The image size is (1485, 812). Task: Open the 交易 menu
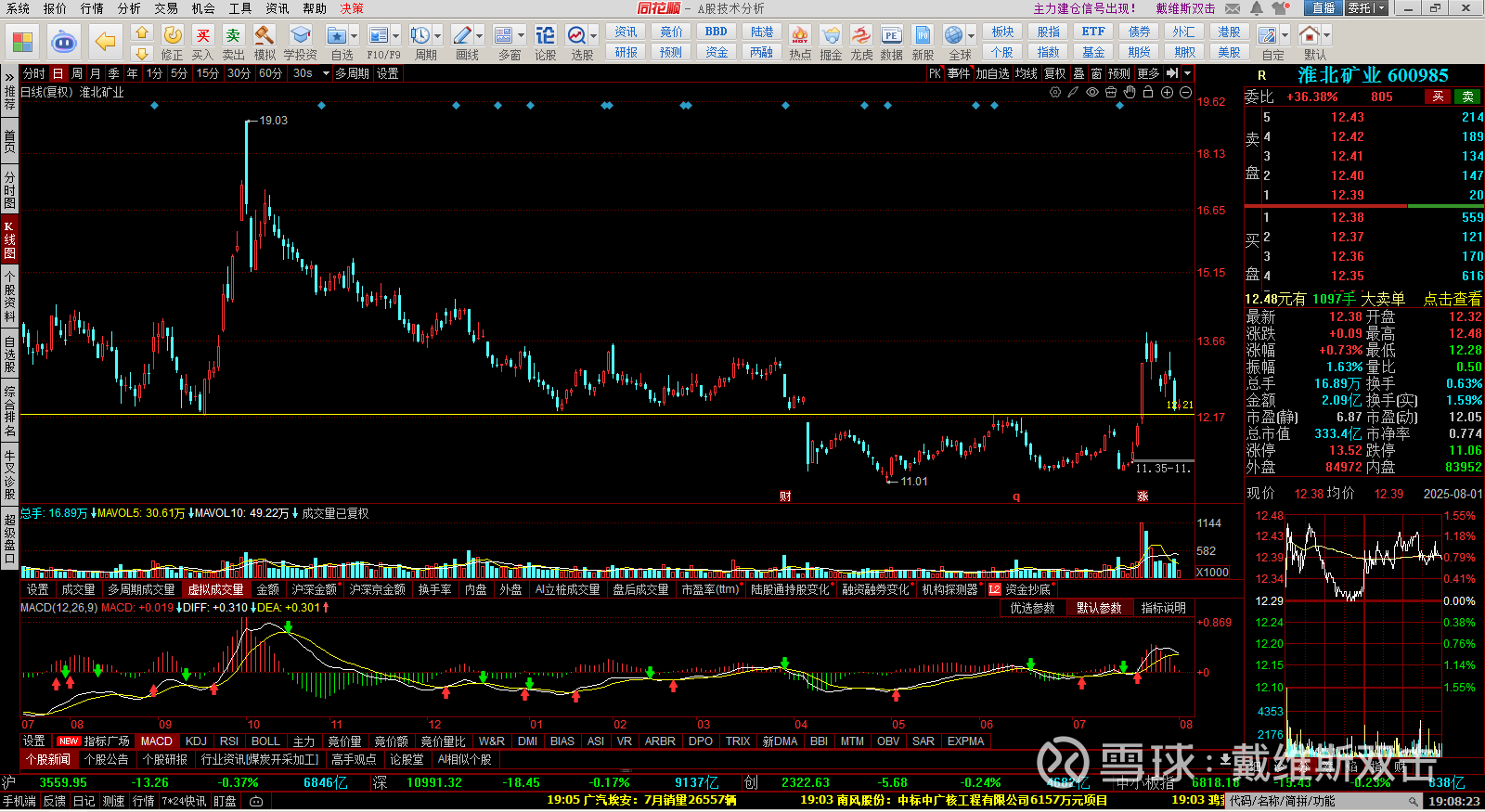point(166,8)
